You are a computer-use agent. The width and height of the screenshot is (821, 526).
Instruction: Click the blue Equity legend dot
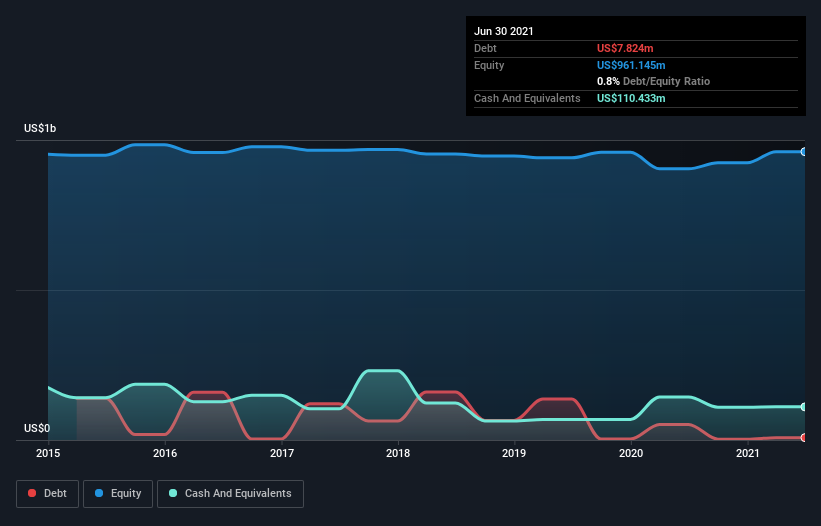tap(99, 493)
